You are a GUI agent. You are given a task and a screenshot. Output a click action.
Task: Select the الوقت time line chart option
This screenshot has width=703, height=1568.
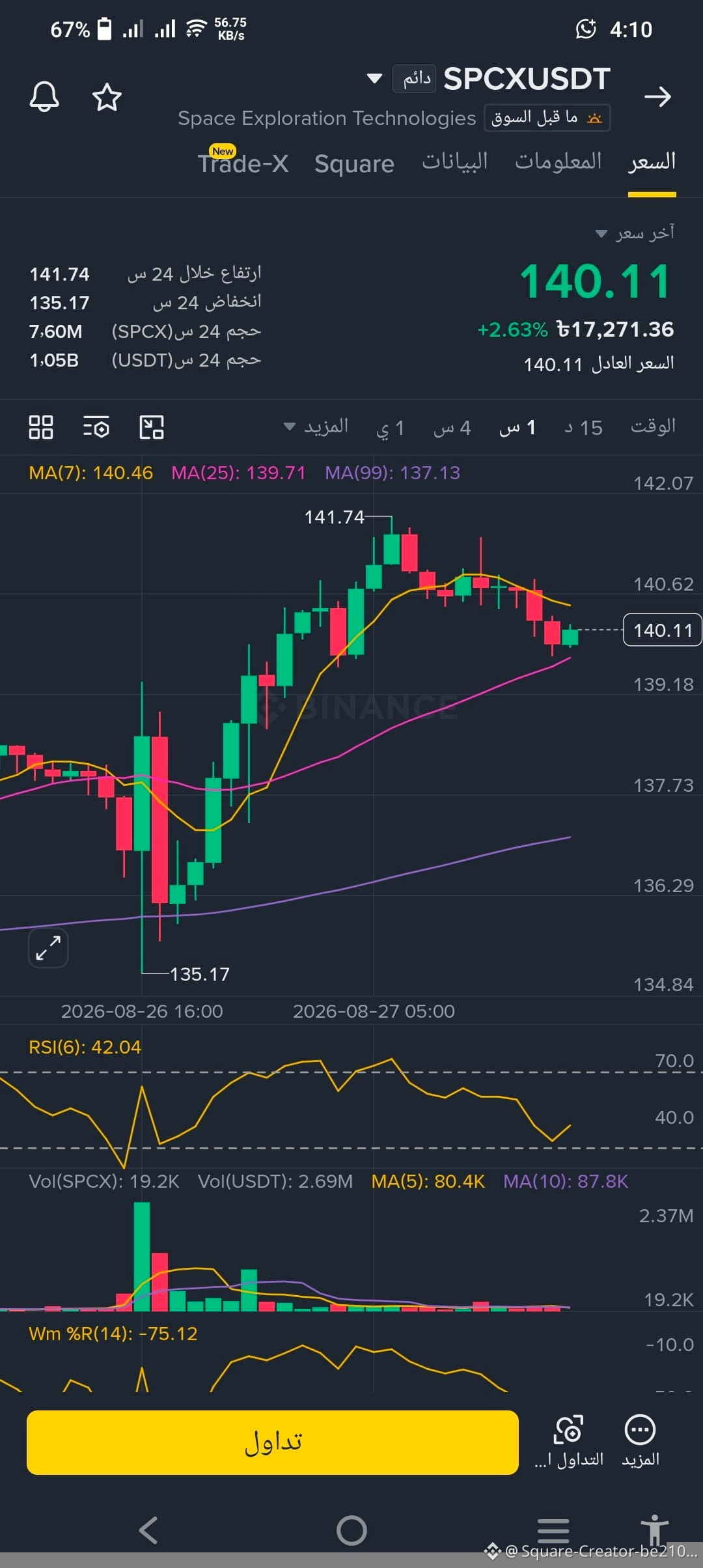pos(653,427)
